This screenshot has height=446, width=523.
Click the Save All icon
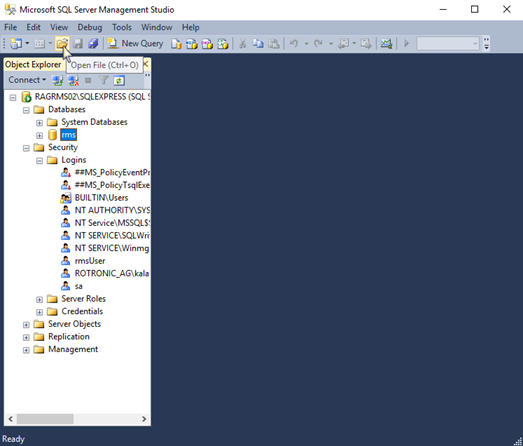pos(93,44)
